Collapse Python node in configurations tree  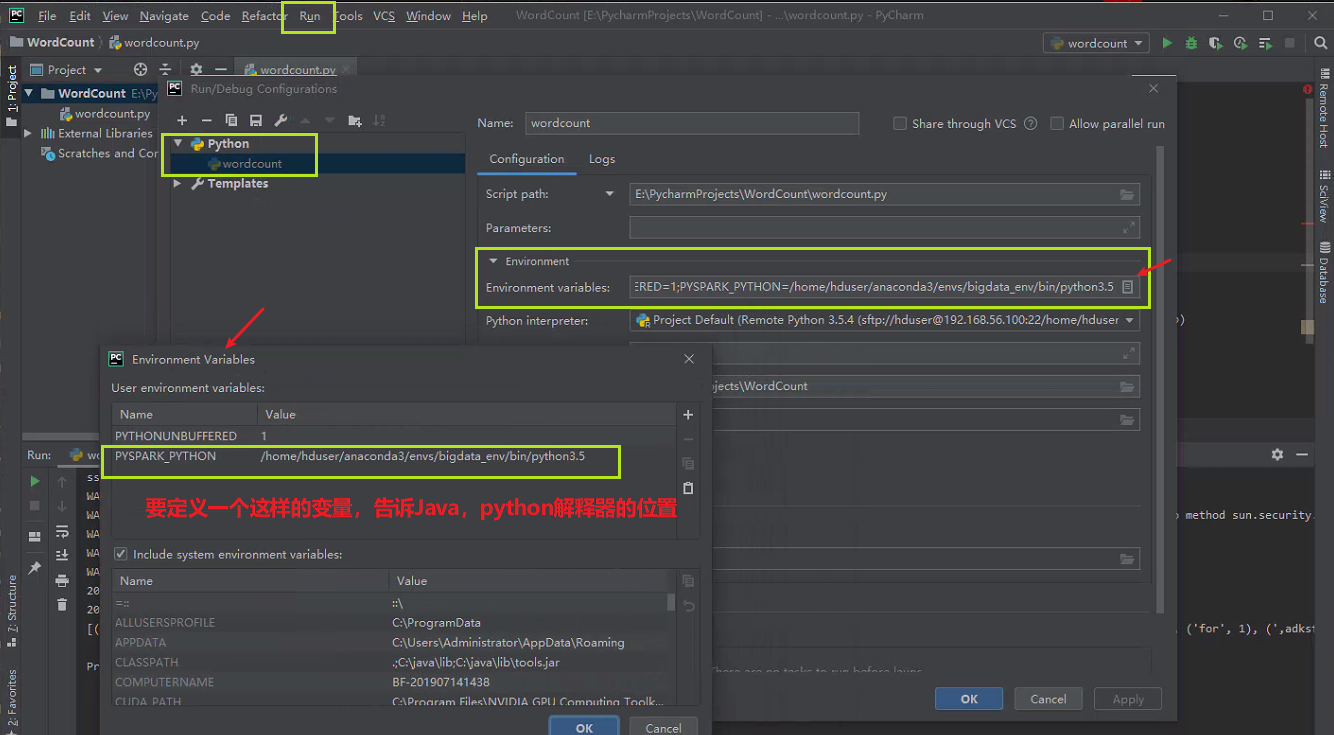point(178,144)
